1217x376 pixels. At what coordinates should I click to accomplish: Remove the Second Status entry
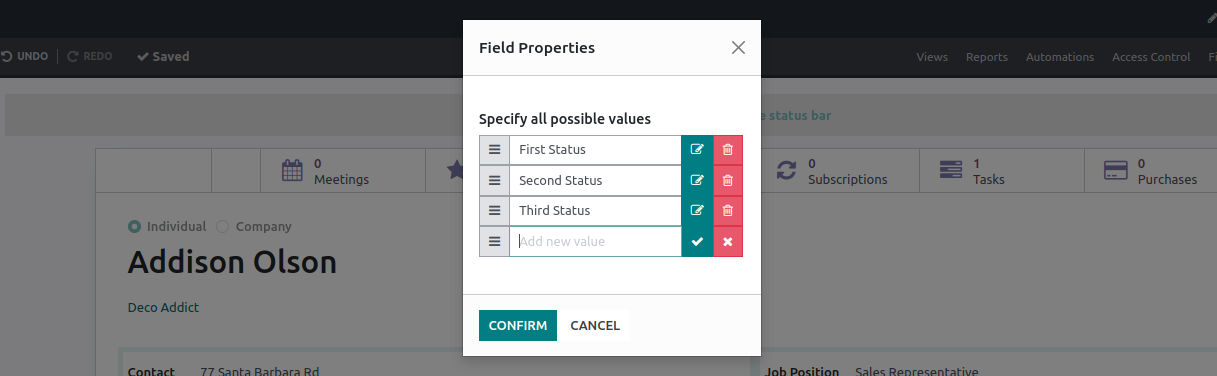coord(728,181)
